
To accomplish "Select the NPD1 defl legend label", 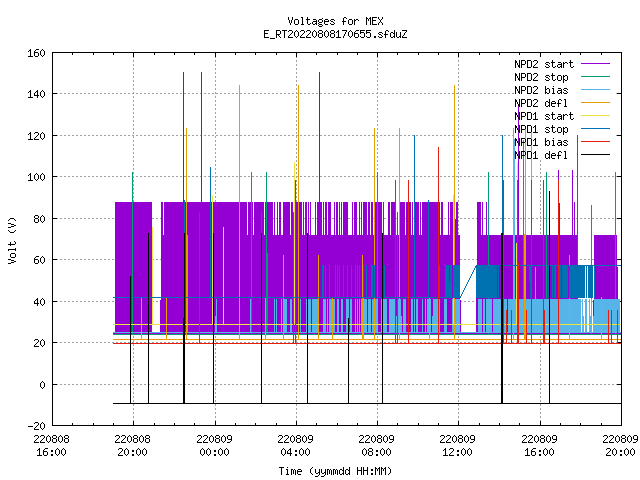I will pos(541,155).
